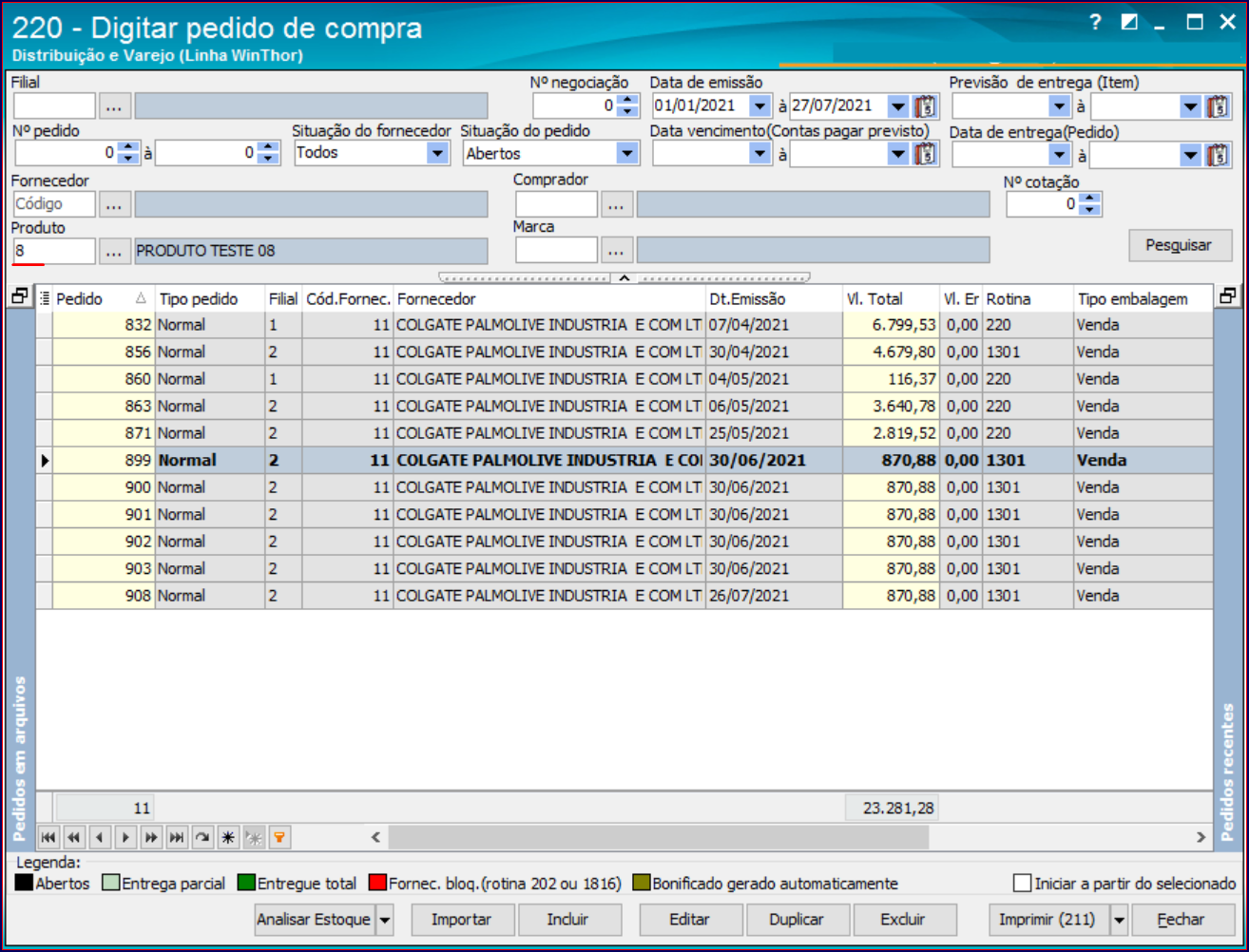Open Data de emissão start date dropdown

(759, 105)
